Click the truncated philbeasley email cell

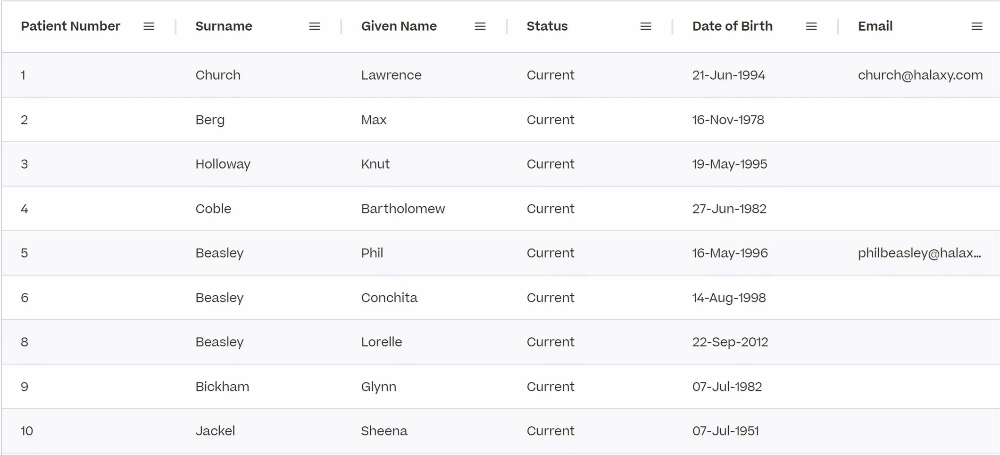coord(920,253)
